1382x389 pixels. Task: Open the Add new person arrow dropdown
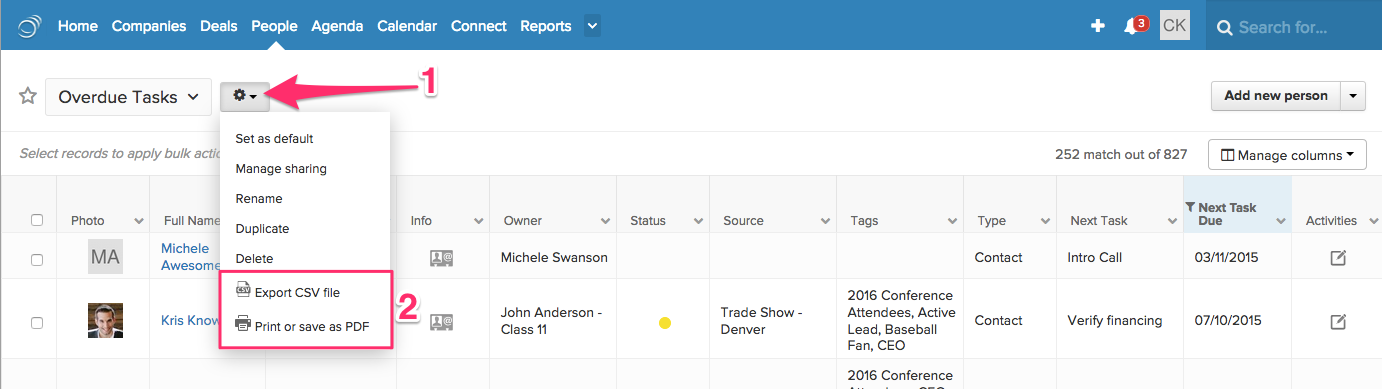(1353, 96)
